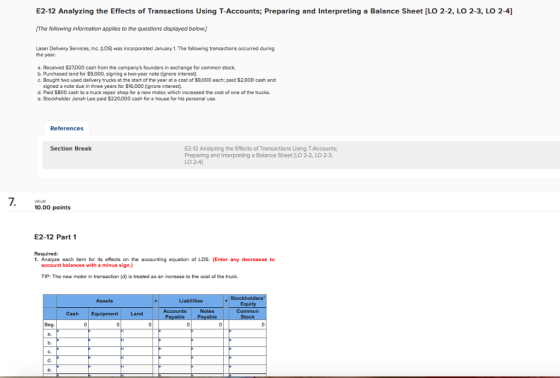Select Equipment cell in row b
Image resolution: width=560 pixels, height=378 pixels.
pos(105,342)
